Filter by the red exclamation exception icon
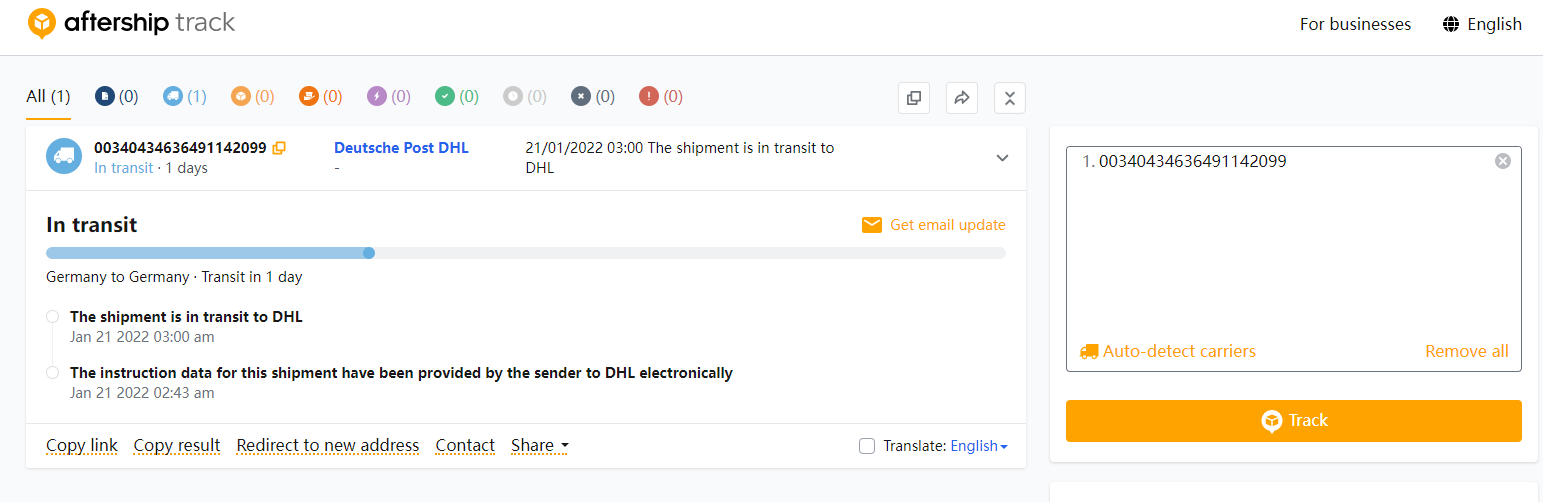The height and width of the screenshot is (502, 1543). pos(649,96)
